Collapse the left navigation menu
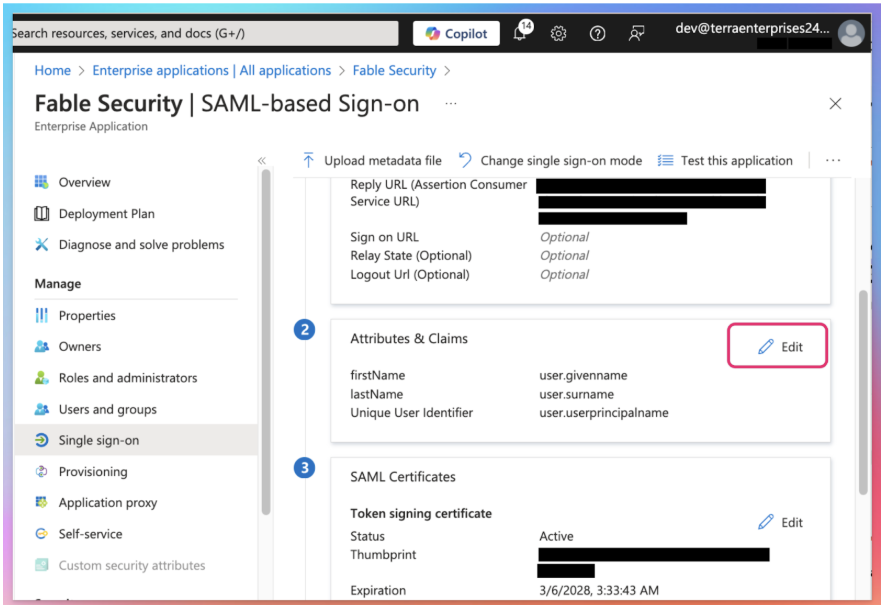Image resolution: width=886 pixels, height=608 pixels. (x=262, y=160)
